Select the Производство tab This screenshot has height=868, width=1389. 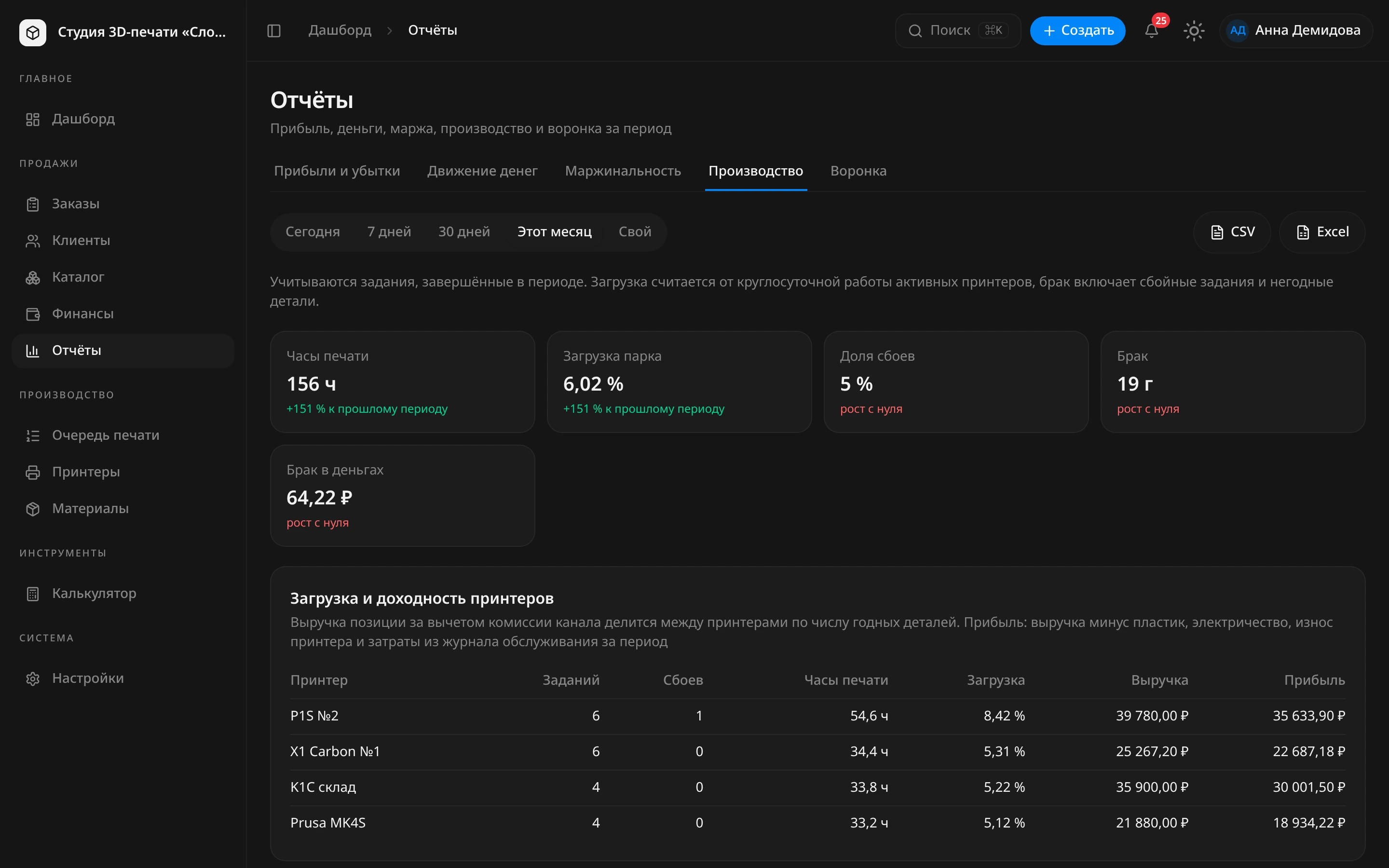click(755, 171)
